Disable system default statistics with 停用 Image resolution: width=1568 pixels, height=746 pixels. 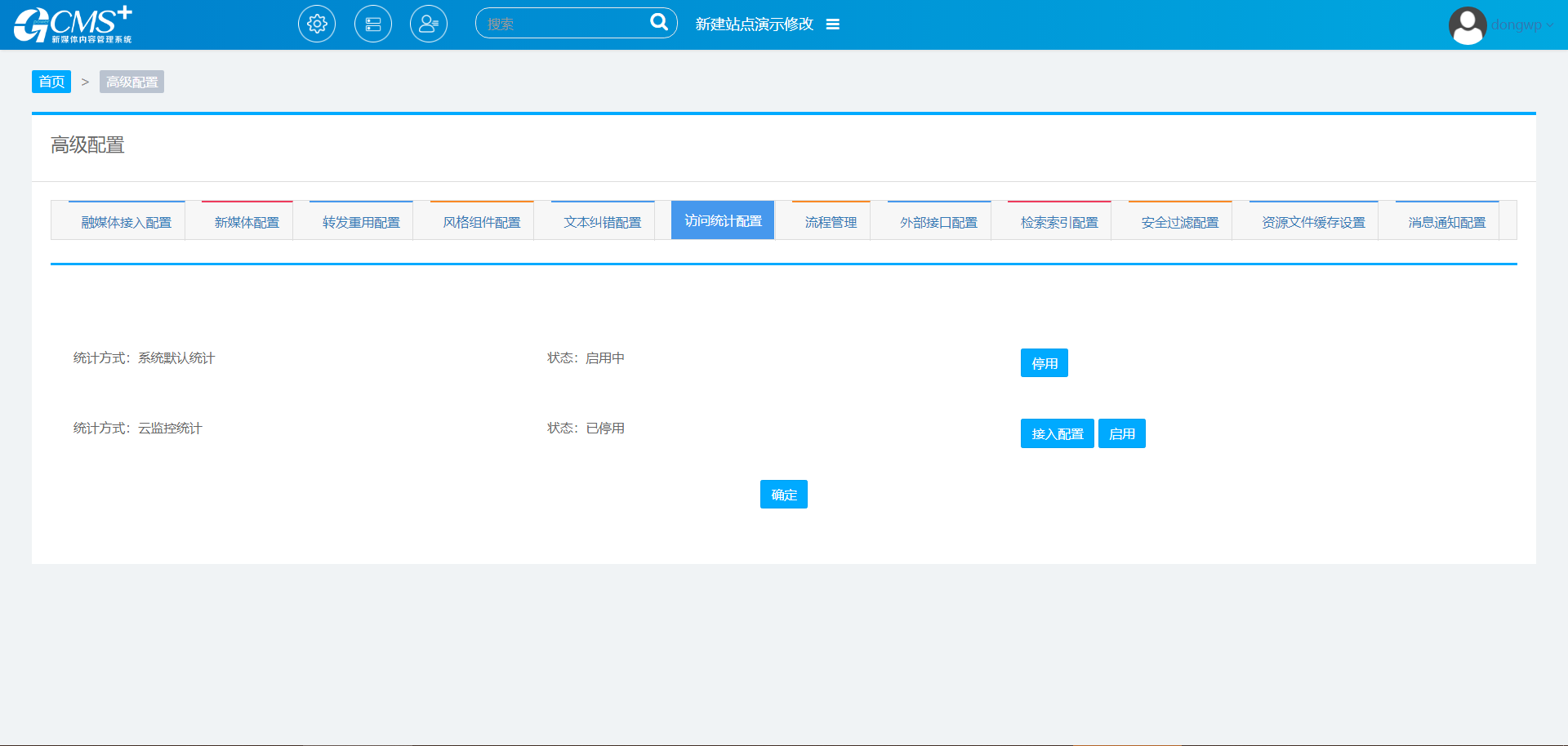tap(1044, 363)
